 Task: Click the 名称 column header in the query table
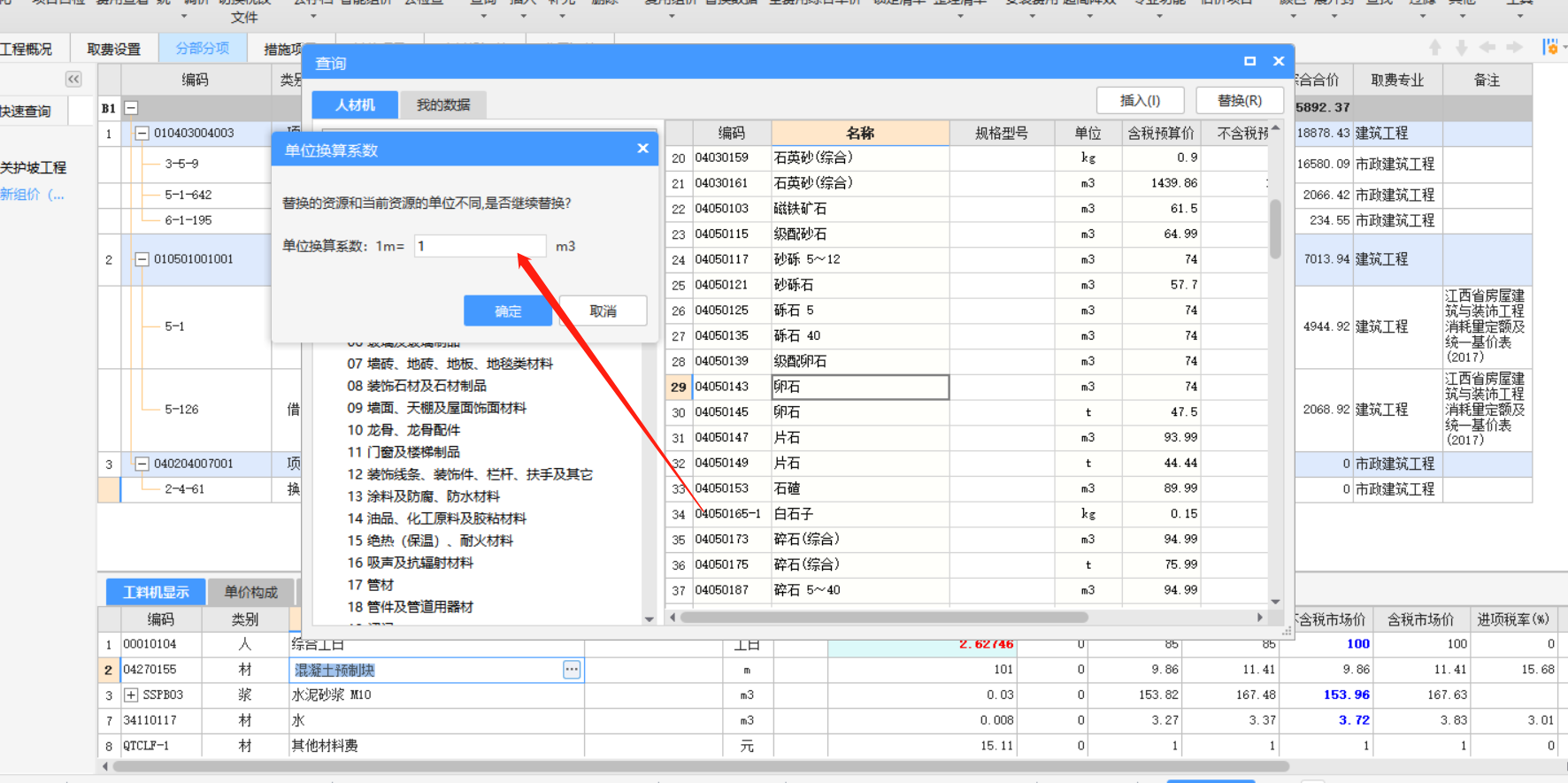(x=860, y=133)
